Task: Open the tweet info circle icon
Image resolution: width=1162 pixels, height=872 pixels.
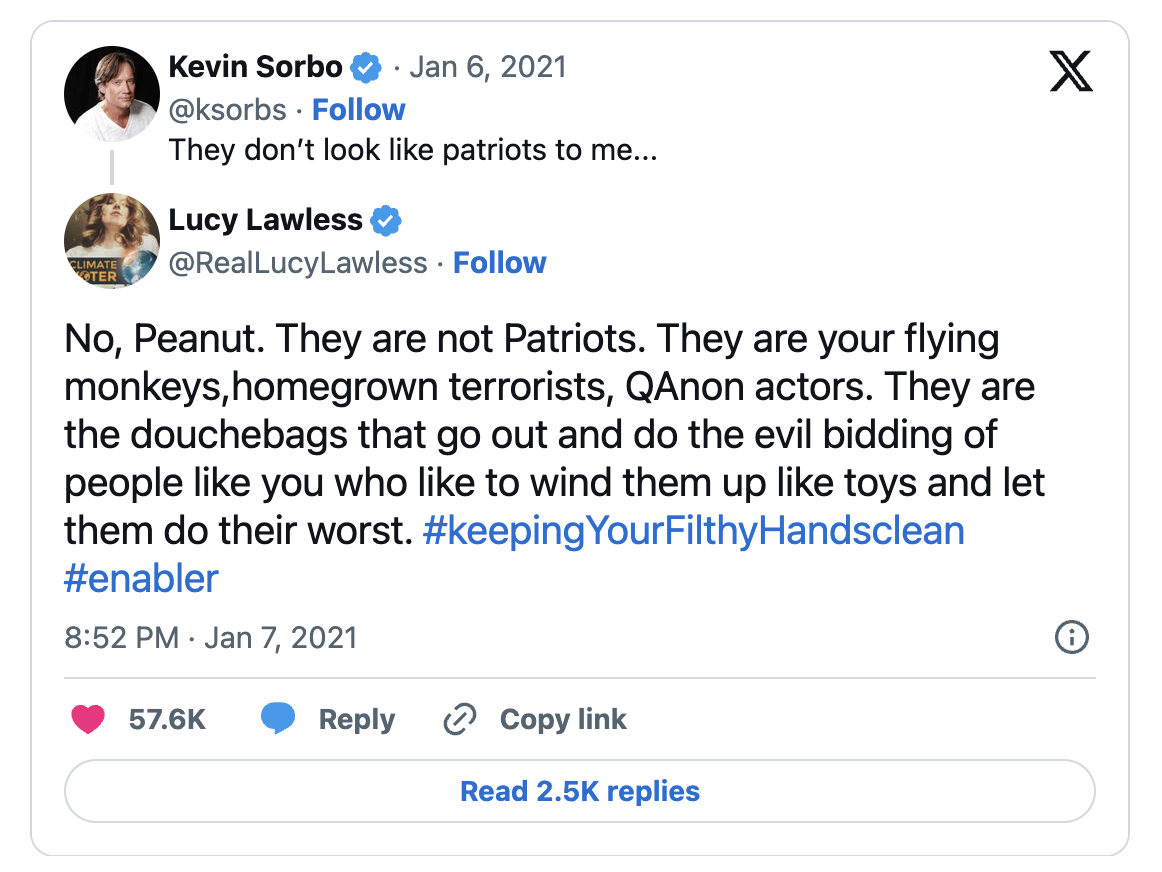Action: tap(1071, 637)
